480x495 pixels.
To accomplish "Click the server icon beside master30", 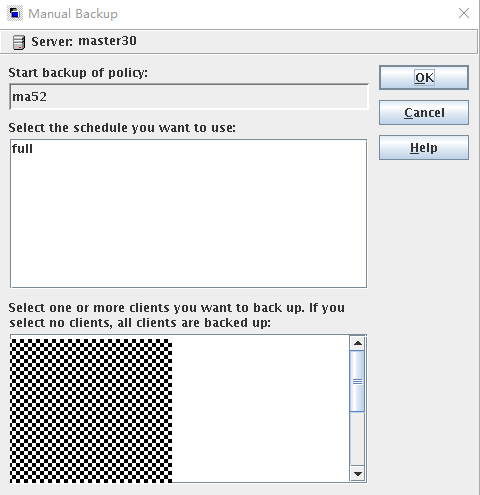I will click(19, 42).
